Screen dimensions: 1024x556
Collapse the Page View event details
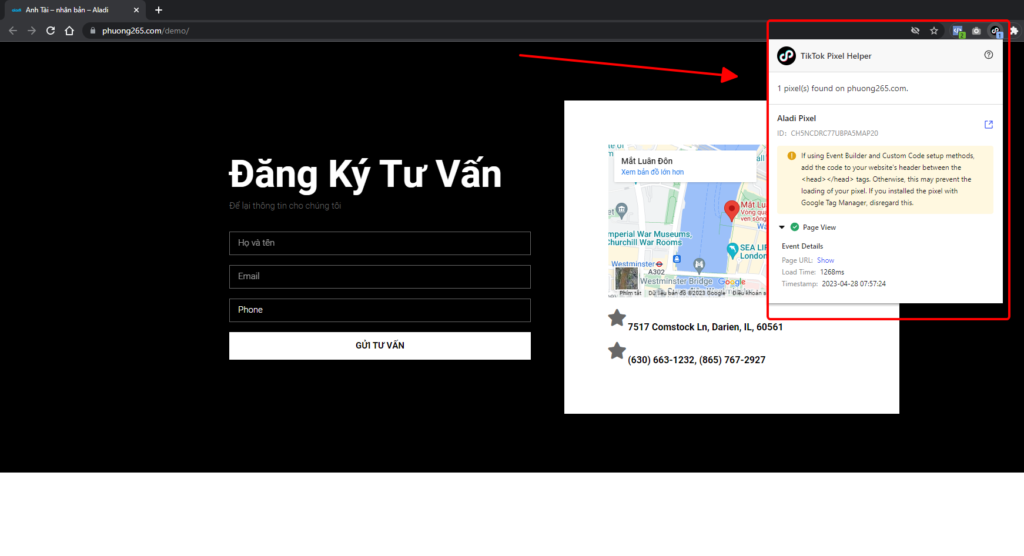click(x=782, y=227)
